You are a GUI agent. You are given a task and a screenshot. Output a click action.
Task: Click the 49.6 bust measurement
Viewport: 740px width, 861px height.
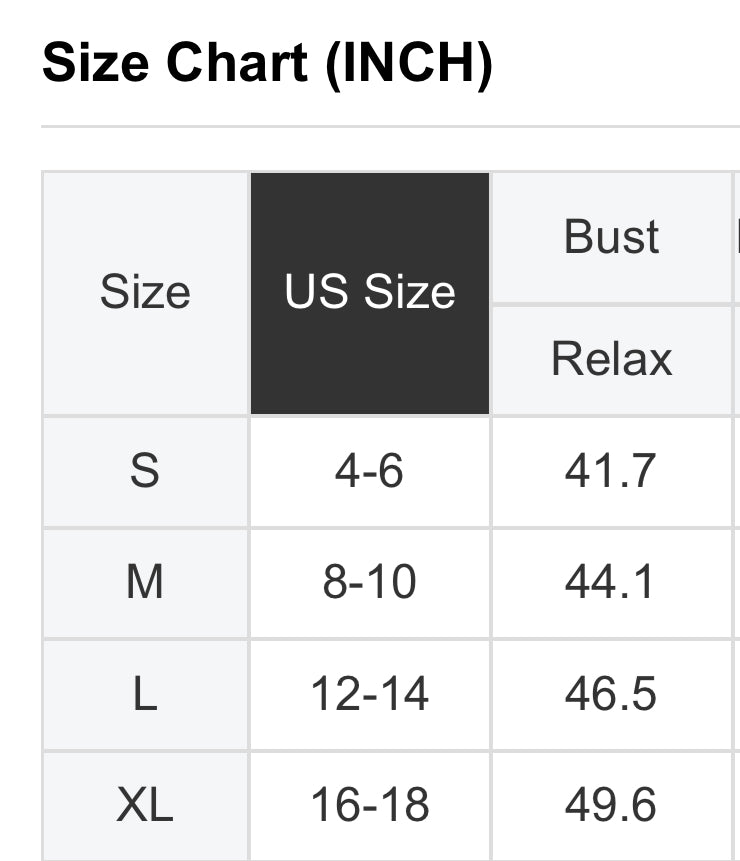(611, 805)
